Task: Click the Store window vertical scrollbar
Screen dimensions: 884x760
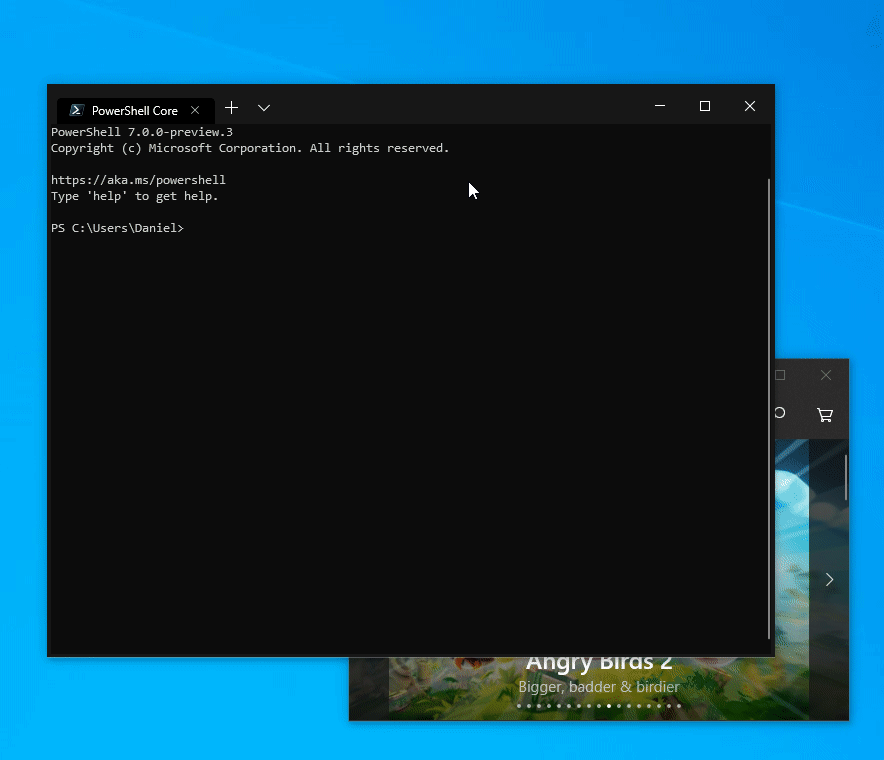Action: tap(846, 477)
